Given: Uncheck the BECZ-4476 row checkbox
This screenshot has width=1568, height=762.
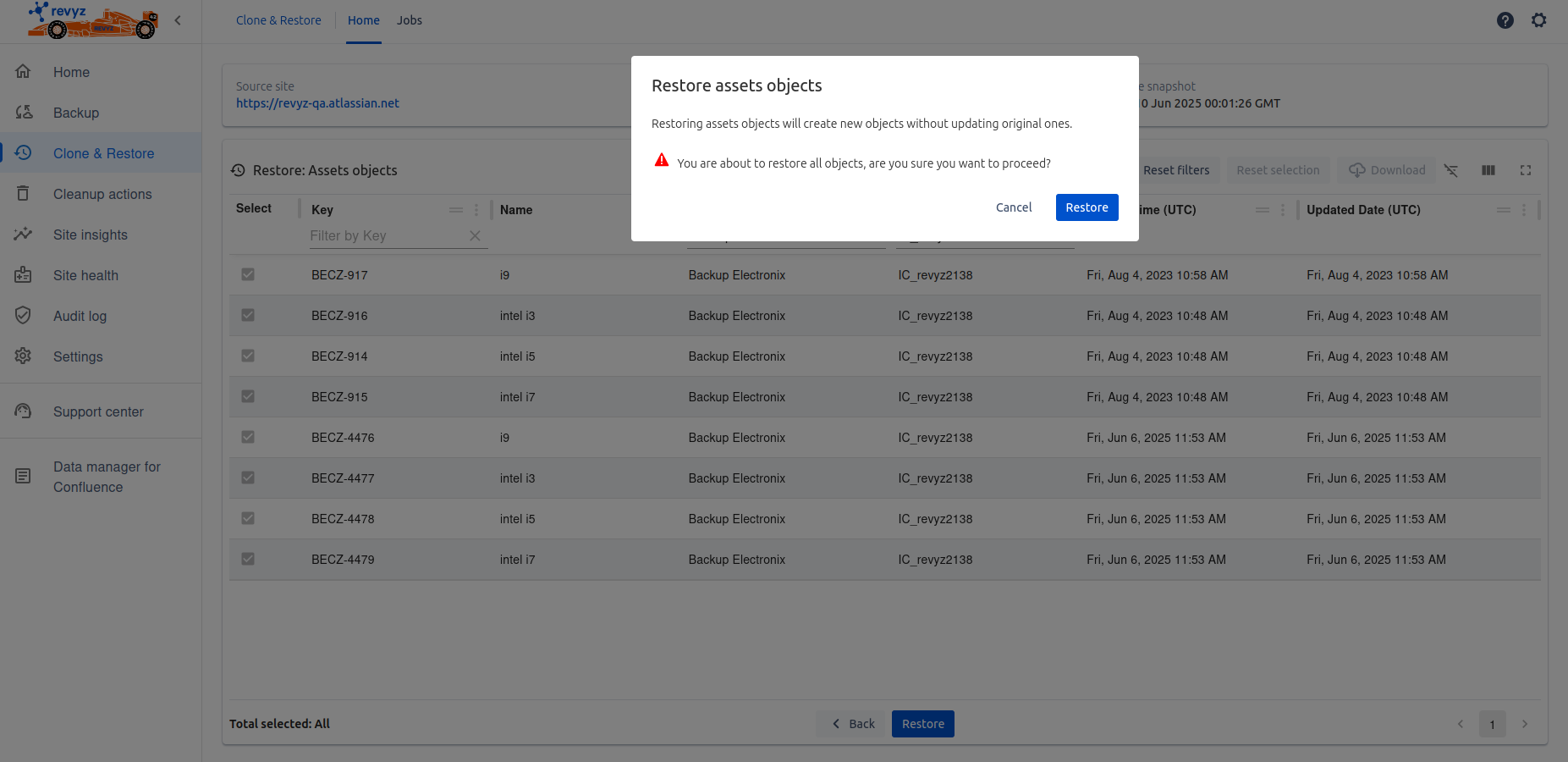Looking at the screenshot, I should 248,437.
